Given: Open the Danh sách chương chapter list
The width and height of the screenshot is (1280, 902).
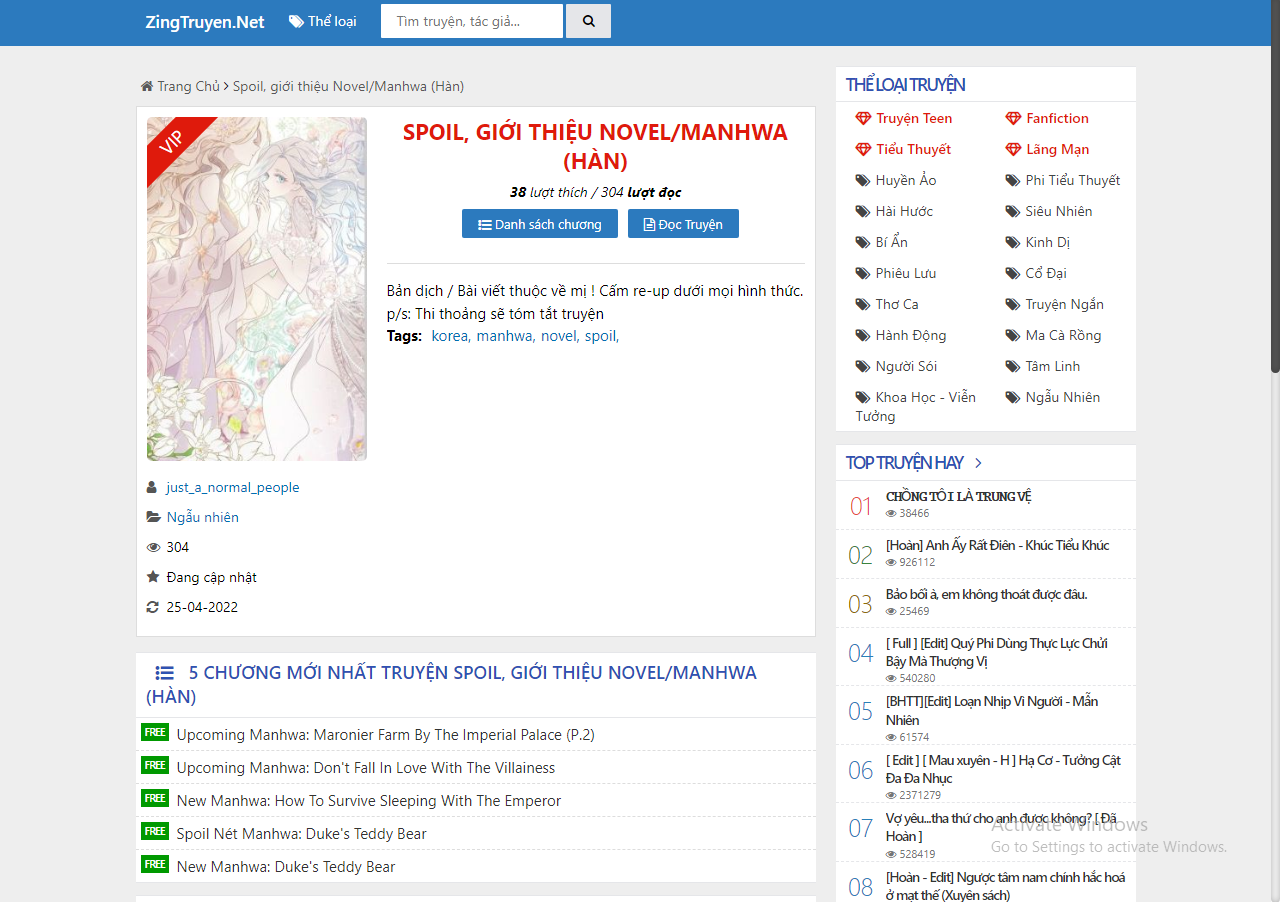Looking at the screenshot, I should click(540, 224).
